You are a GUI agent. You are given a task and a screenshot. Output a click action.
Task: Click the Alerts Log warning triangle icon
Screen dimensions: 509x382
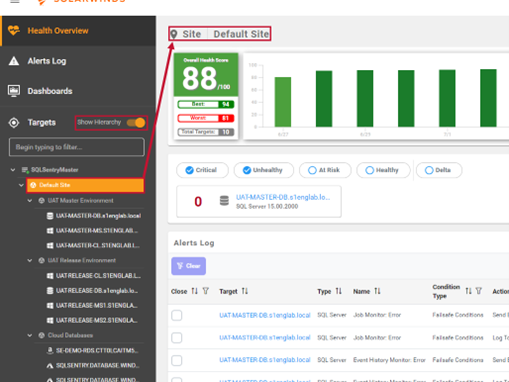[14, 61]
